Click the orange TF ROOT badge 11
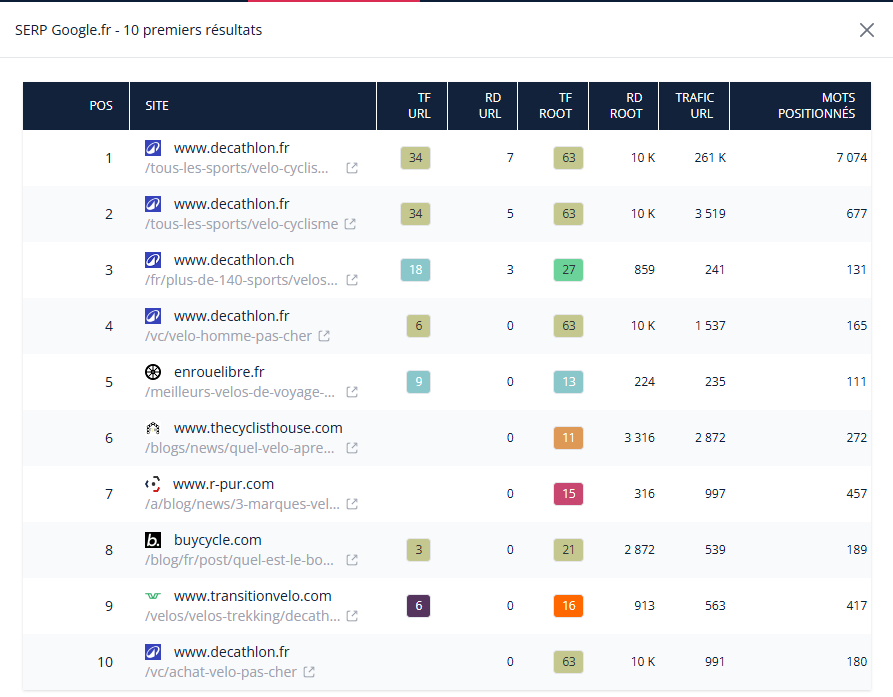 [568, 438]
